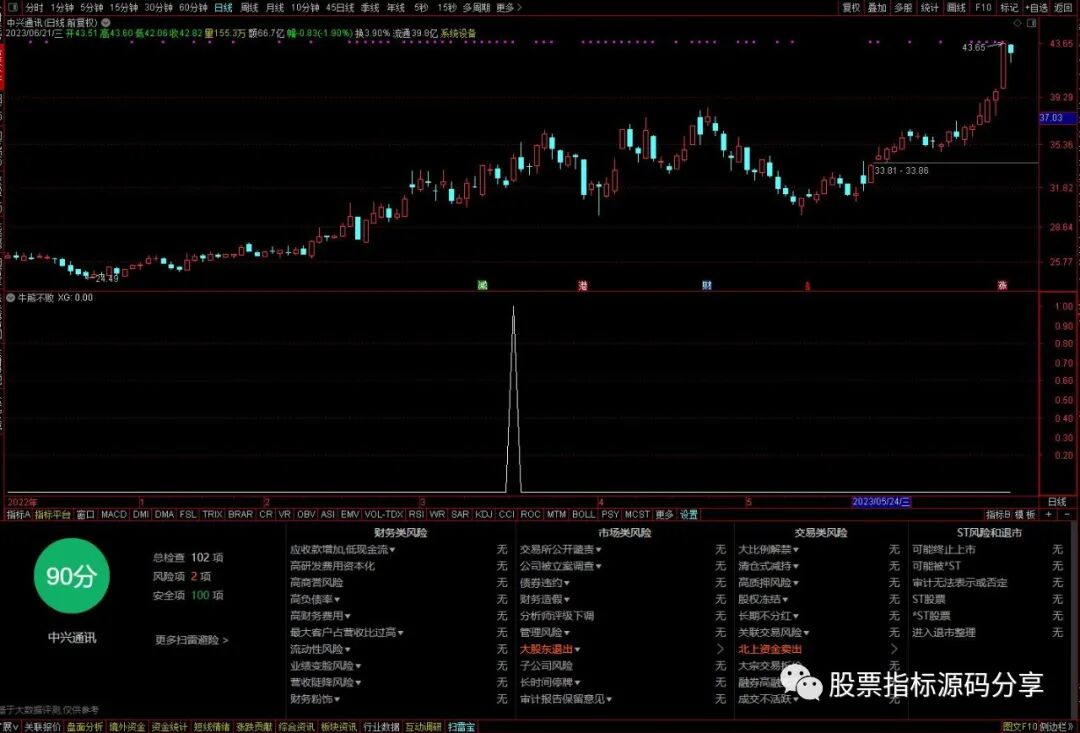Open the 盘面分析 bottom tab
This screenshot has height=733, width=1080.
tap(85, 727)
